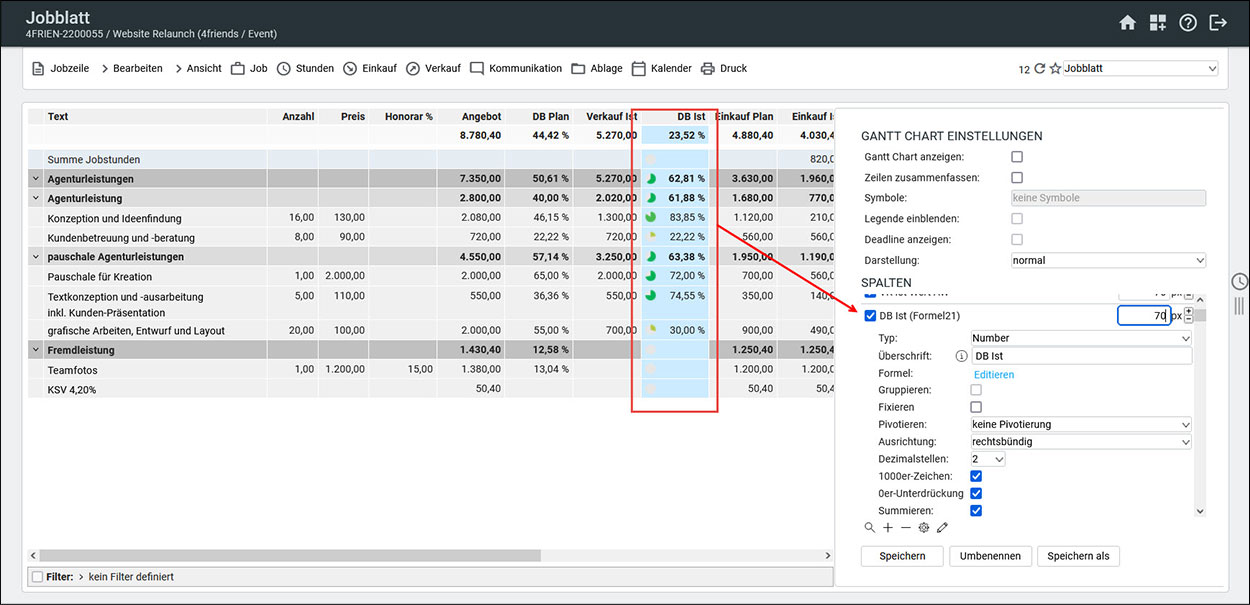
Task: Uncheck the 0er-Unterdrückung checkbox
Action: click(976, 493)
